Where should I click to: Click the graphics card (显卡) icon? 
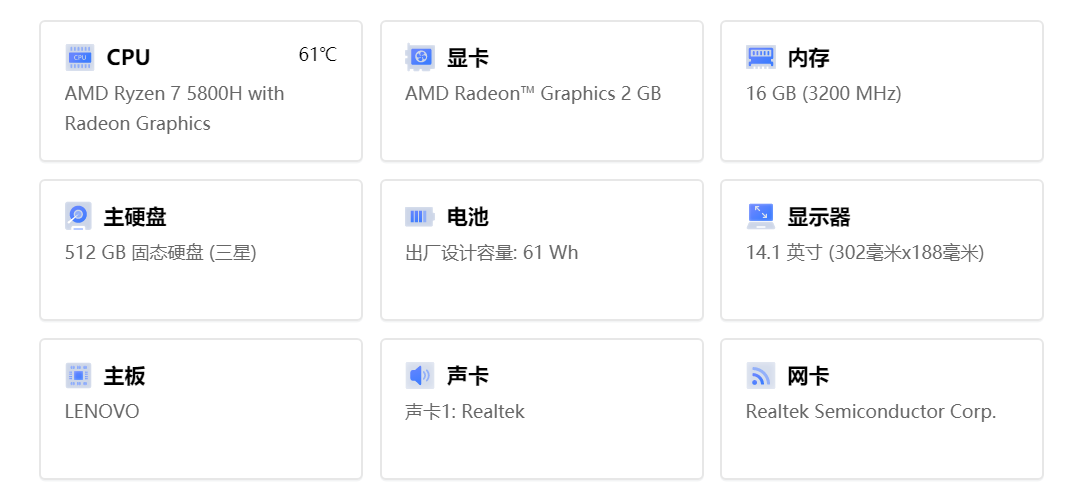click(420, 57)
